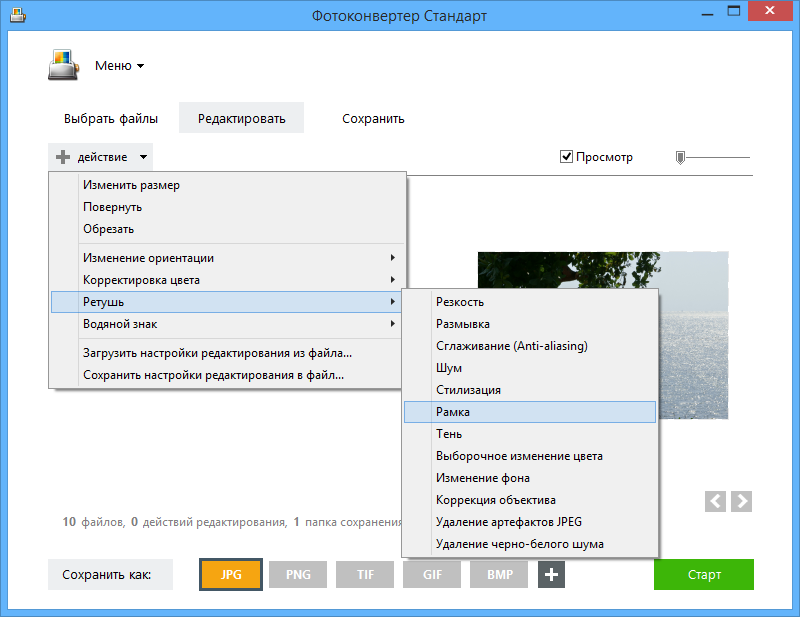Pick Стилизация in the submenu
Image resolution: width=800 pixels, height=617 pixels.
tap(530, 389)
